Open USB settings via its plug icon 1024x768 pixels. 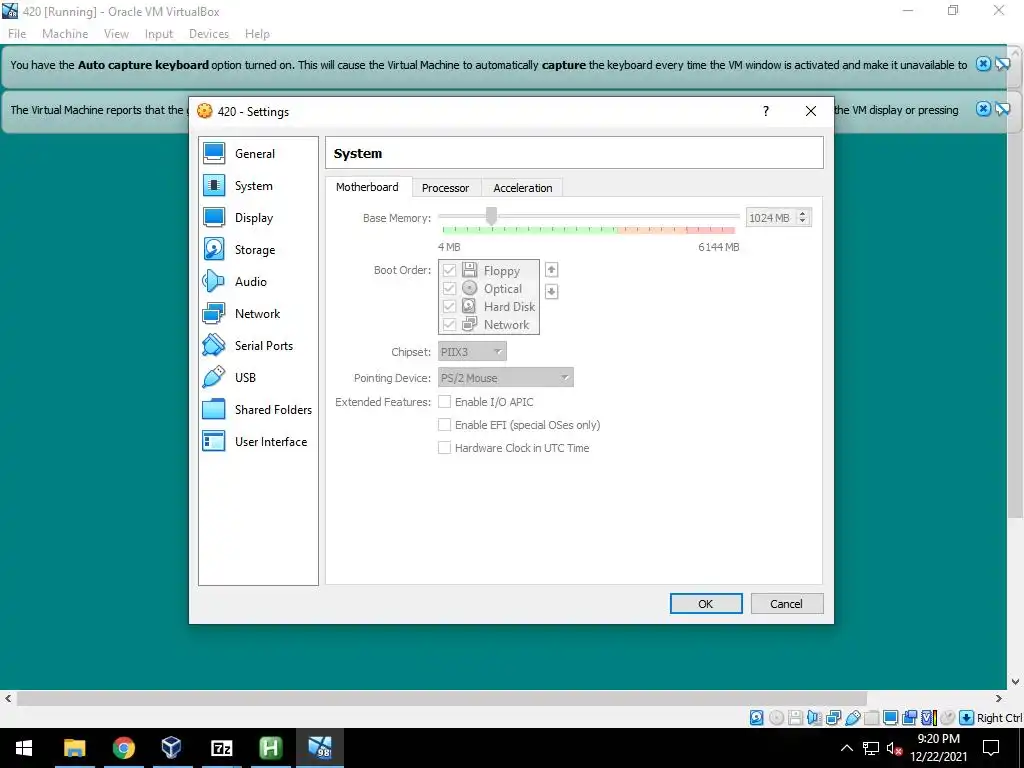click(214, 377)
